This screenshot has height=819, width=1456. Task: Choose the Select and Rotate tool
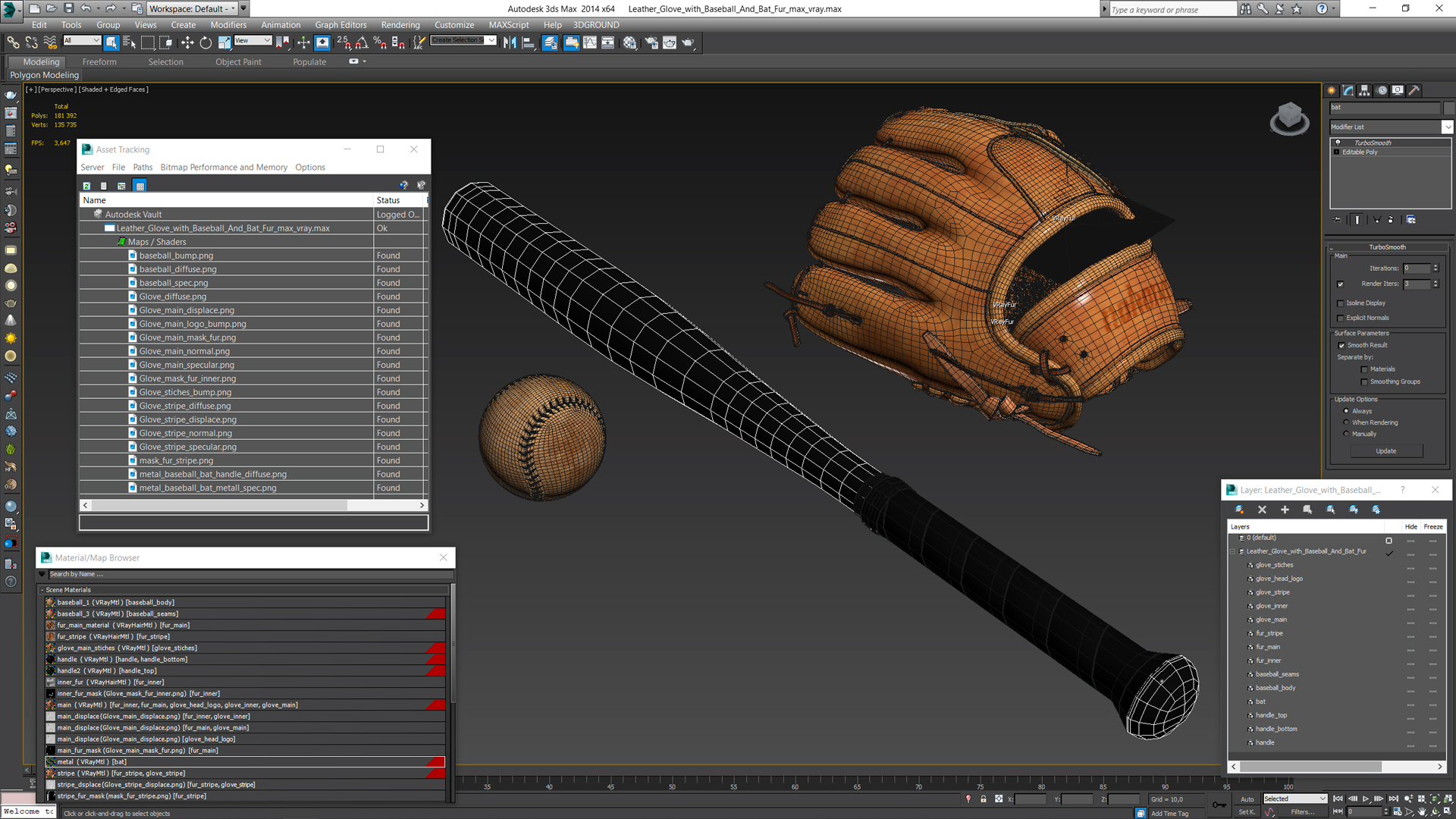[x=206, y=42]
